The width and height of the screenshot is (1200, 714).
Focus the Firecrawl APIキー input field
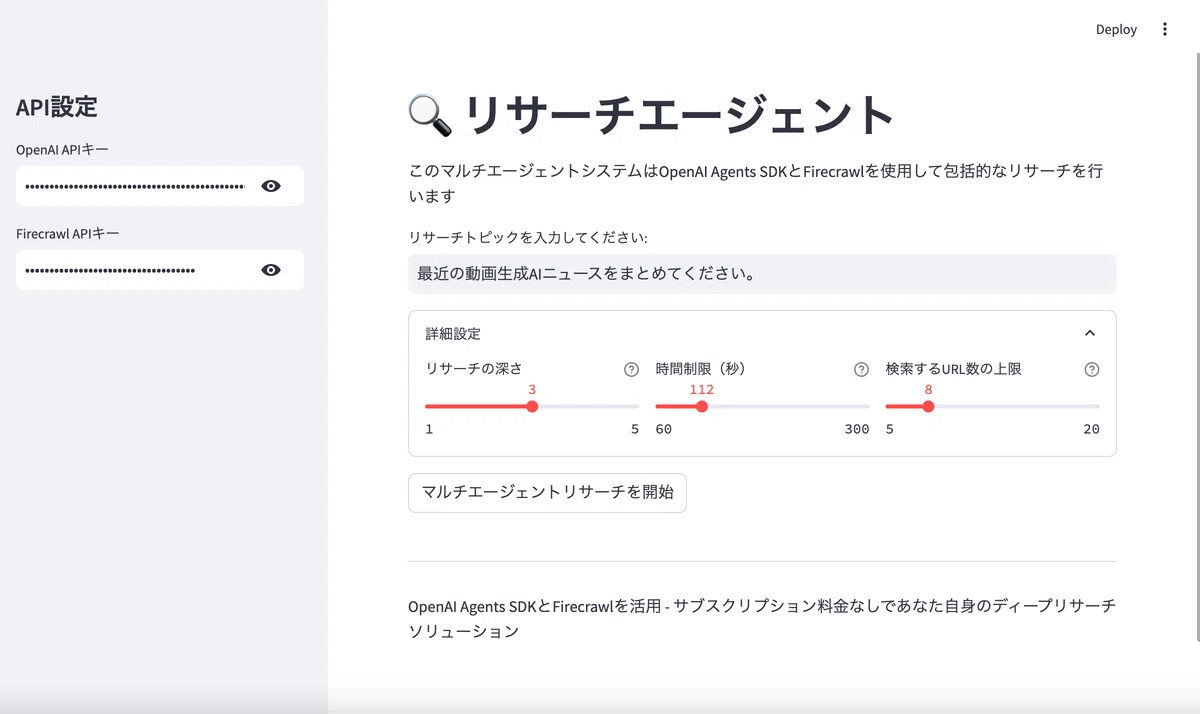pos(136,270)
